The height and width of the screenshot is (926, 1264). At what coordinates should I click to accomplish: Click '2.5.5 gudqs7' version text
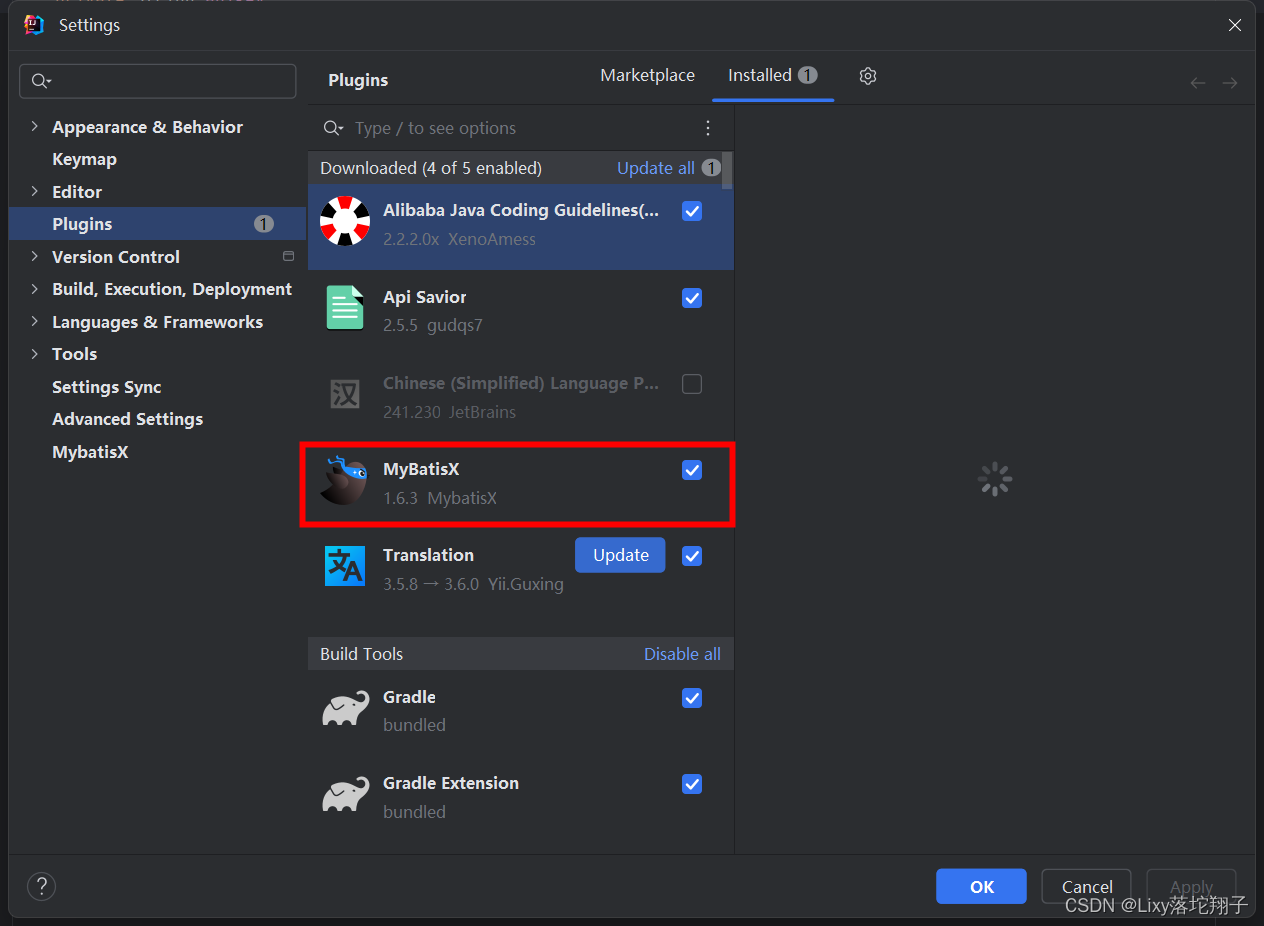(x=433, y=325)
